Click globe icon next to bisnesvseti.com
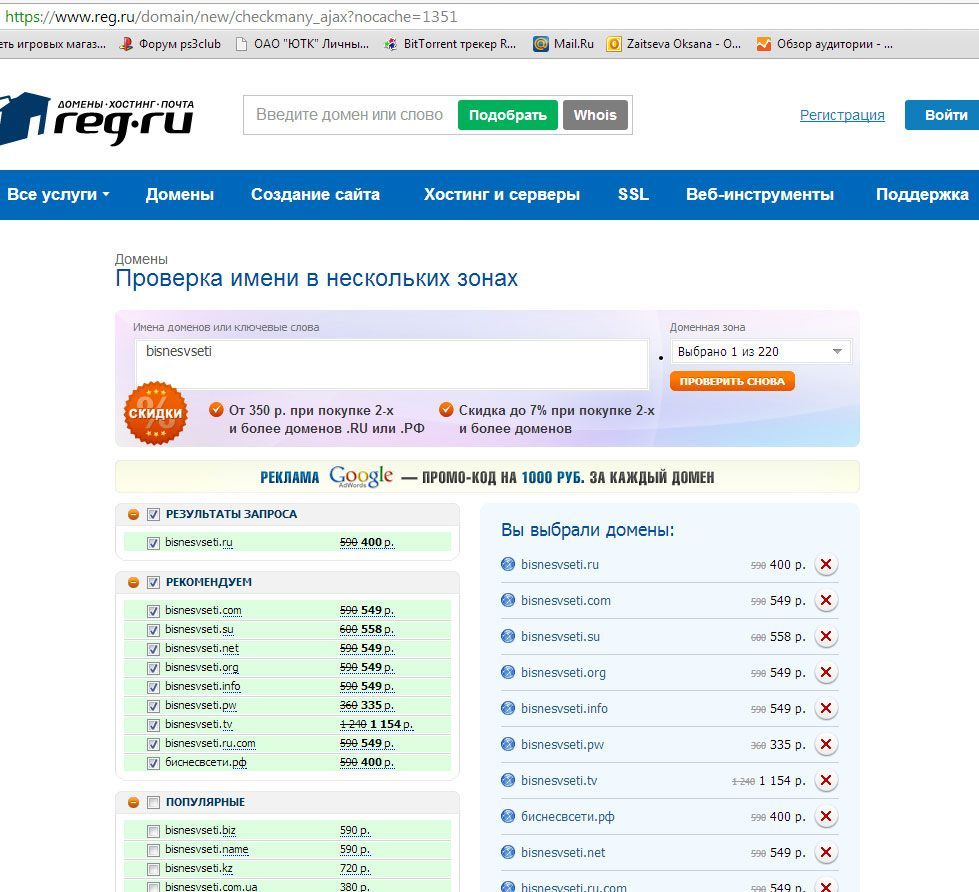 point(508,601)
